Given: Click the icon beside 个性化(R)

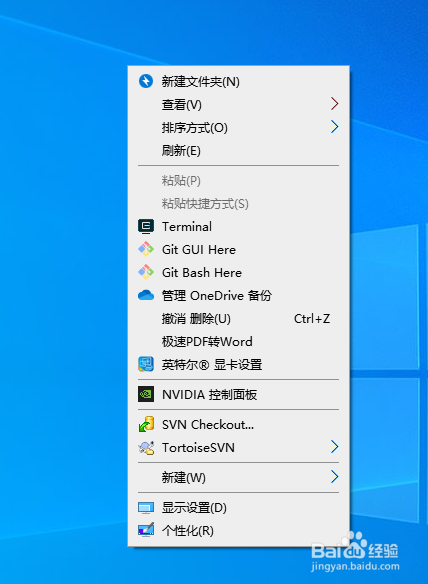Looking at the screenshot, I should [146, 530].
